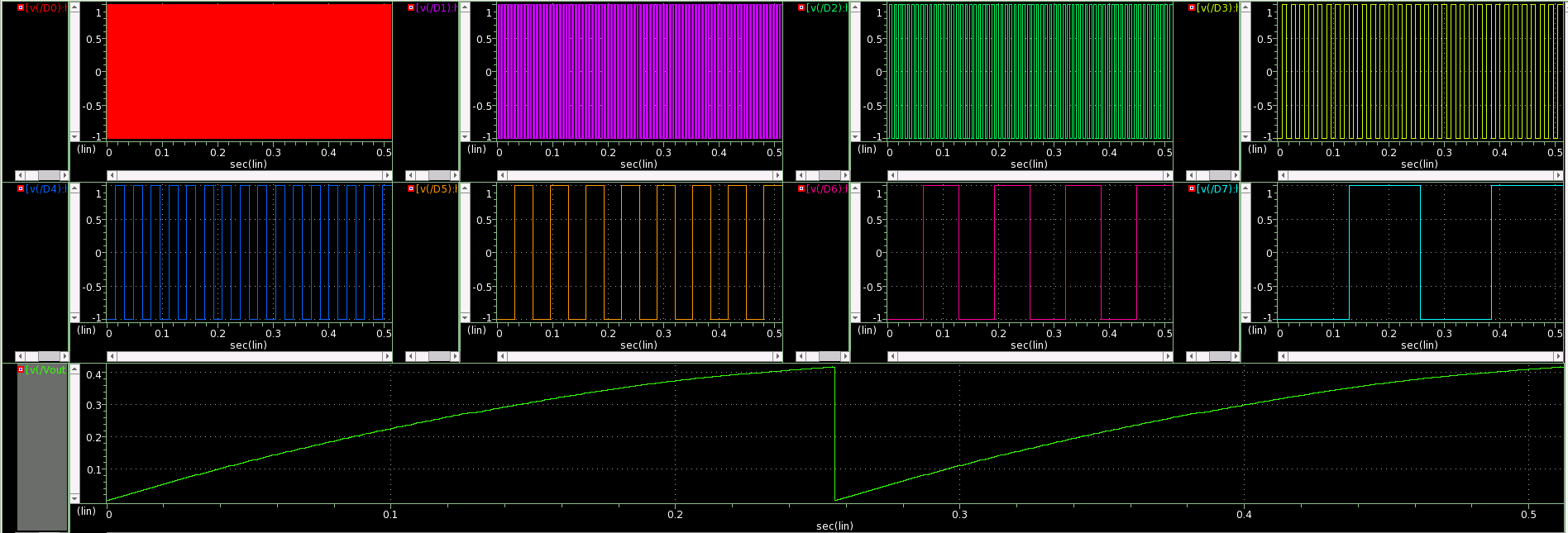The width and height of the screenshot is (1568, 533).
Task: Select the yellow v(/D3) signal label
Action: (x=1217, y=7)
